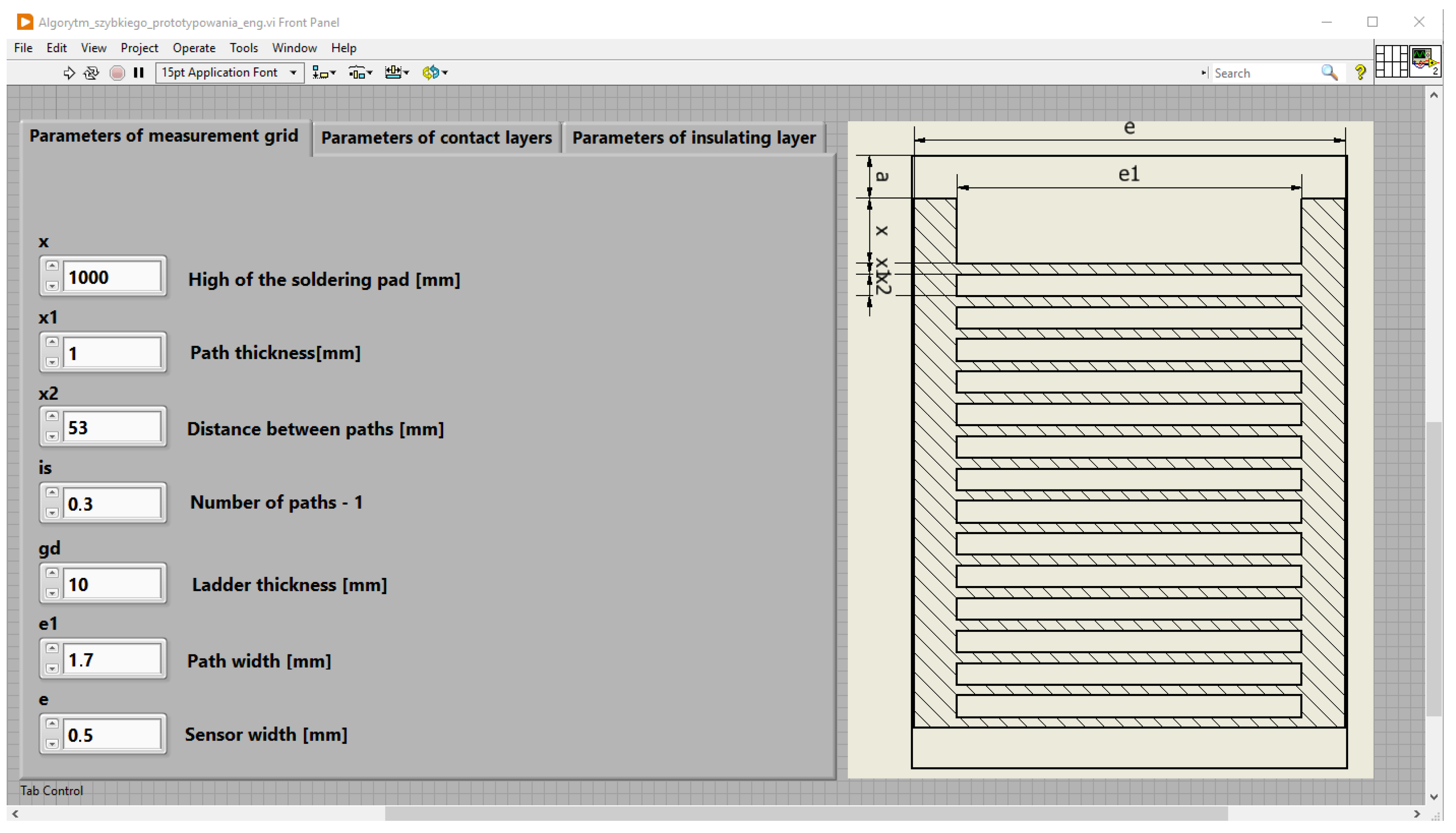Open Resize Objects toolbar menu
The height and width of the screenshot is (833, 1456).
click(x=397, y=73)
